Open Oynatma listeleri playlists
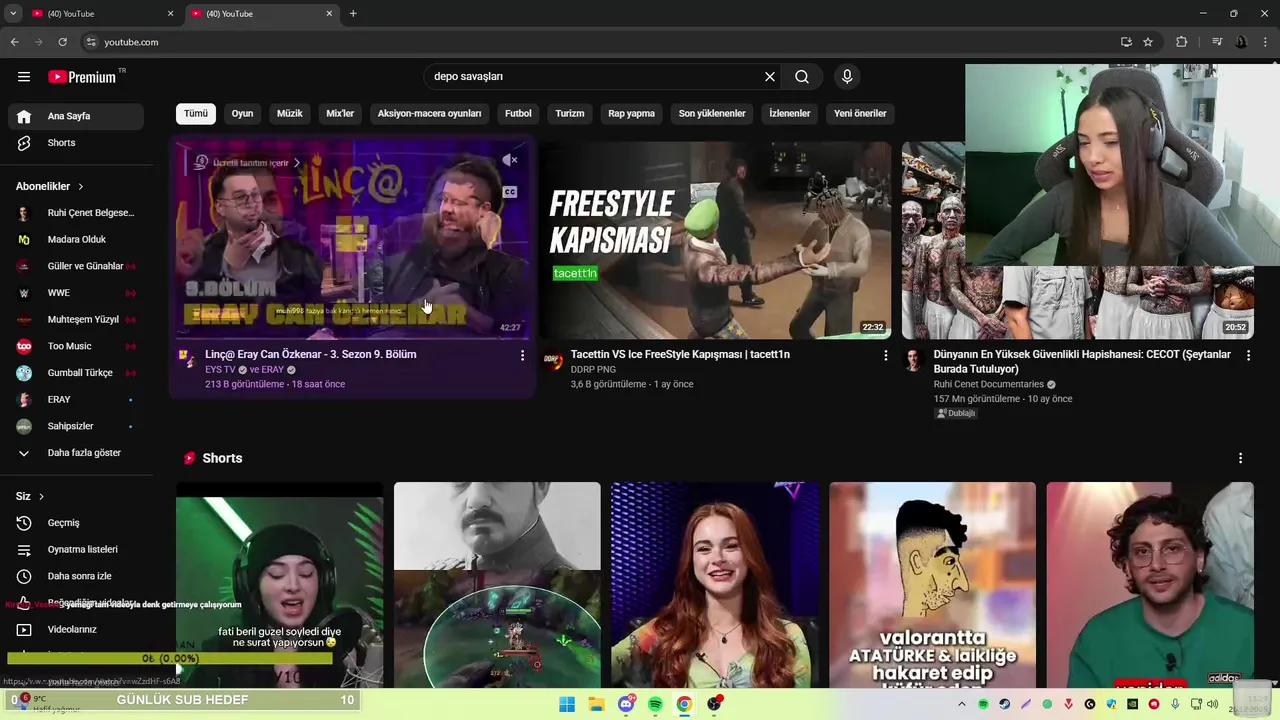This screenshot has width=1280, height=720. 76,549
